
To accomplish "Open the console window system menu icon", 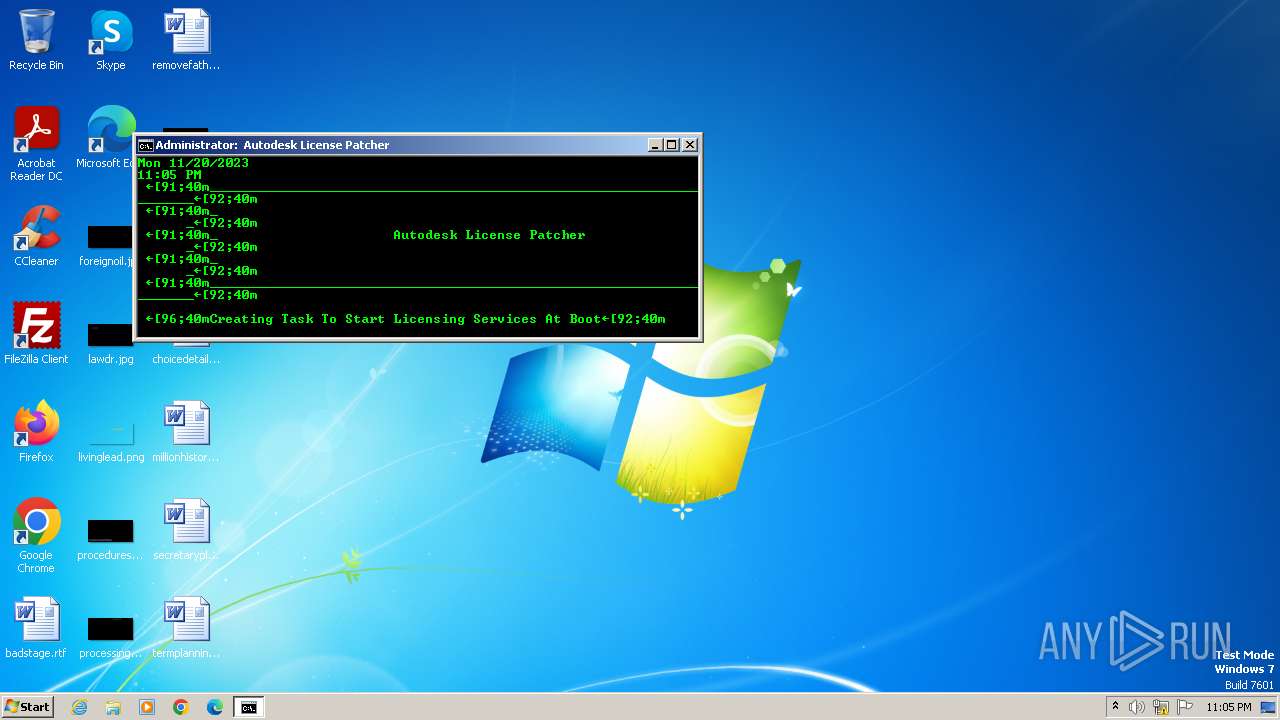I will pyautogui.click(x=146, y=145).
